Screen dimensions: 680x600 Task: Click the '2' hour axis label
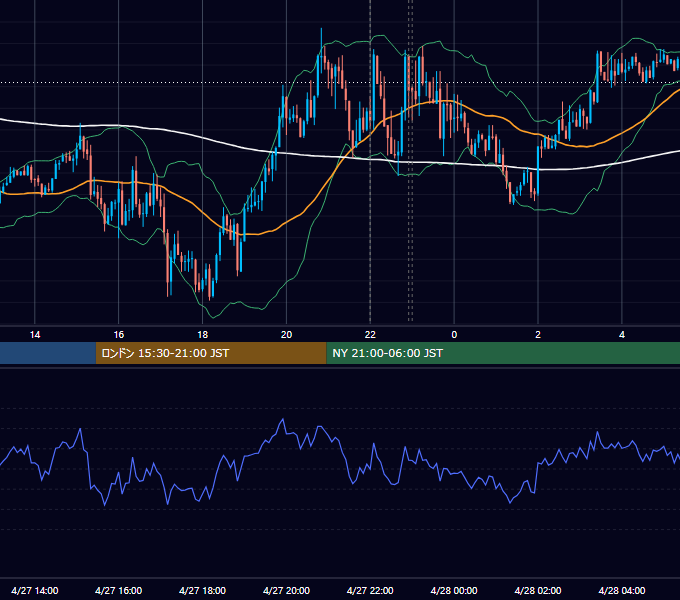coord(538,335)
